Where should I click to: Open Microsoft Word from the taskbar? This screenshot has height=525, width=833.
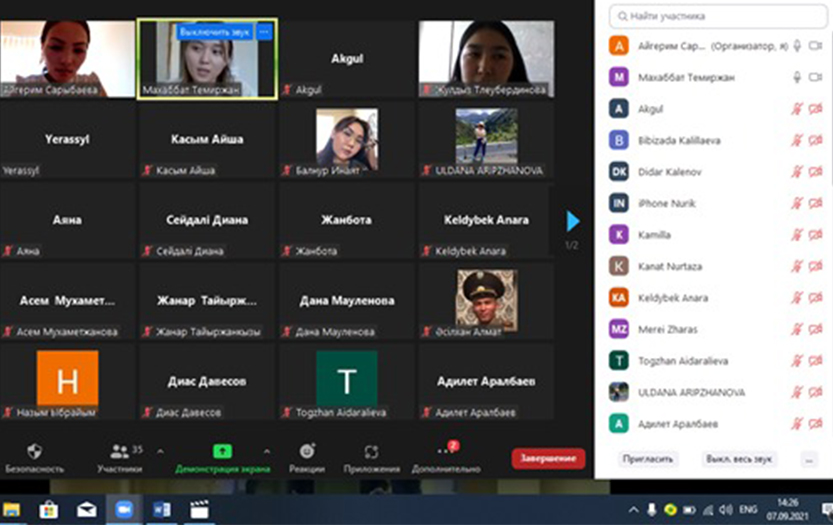162,509
